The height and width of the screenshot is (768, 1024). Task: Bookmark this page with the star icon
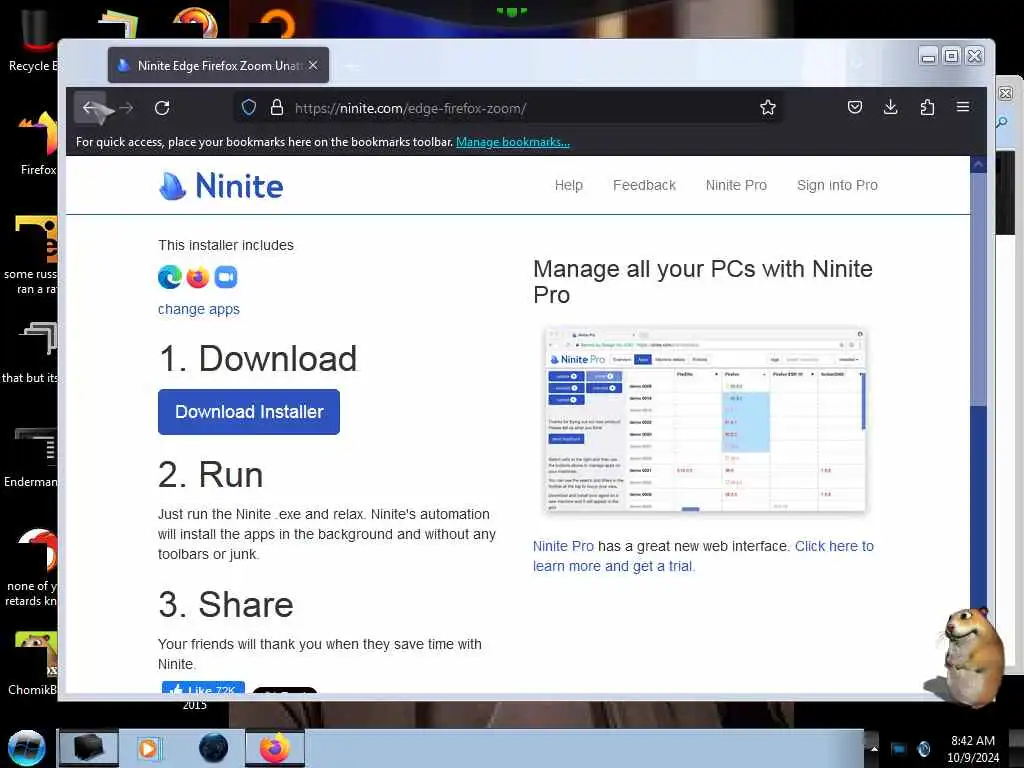coord(767,107)
